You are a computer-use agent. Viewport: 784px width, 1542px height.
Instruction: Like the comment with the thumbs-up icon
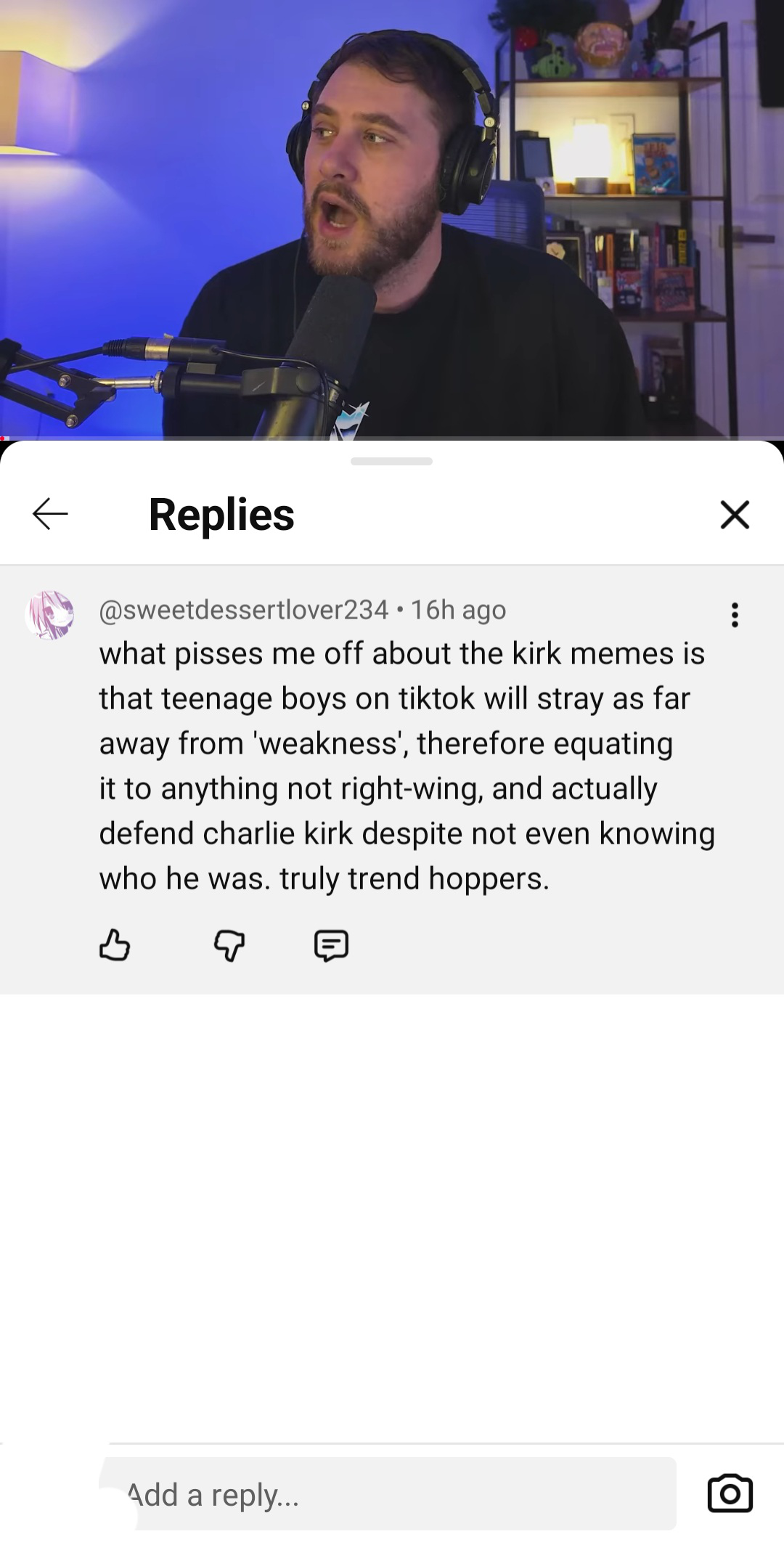(115, 945)
